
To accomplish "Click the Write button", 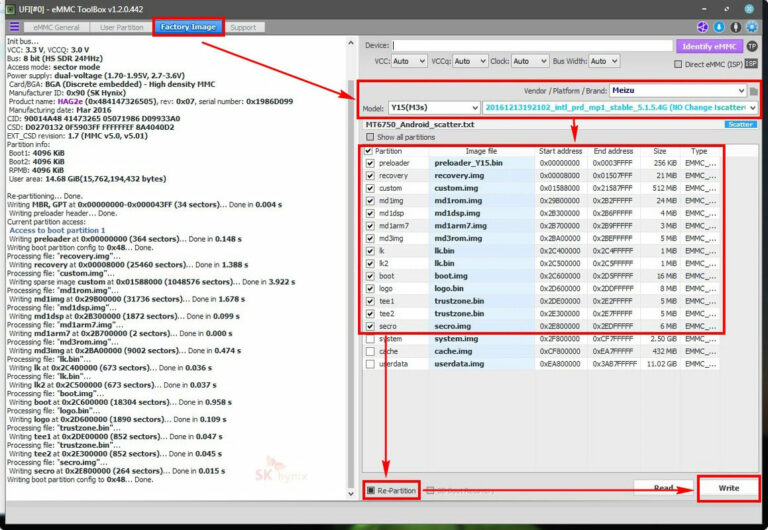I will coord(726,488).
